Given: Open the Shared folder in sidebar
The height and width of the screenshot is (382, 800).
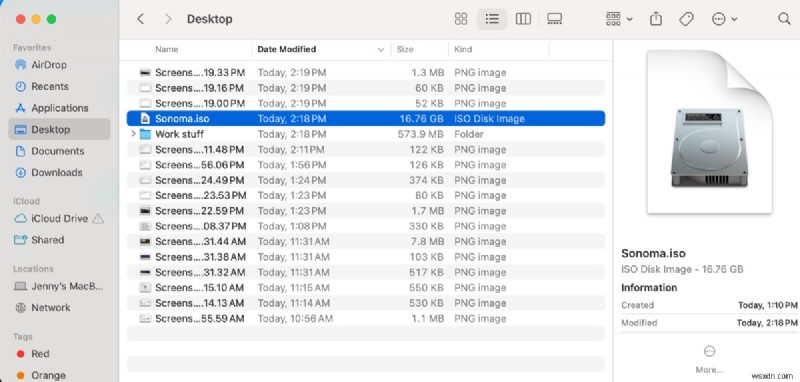Looking at the screenshot, I should pyautogui.click(x=59, y=240).
